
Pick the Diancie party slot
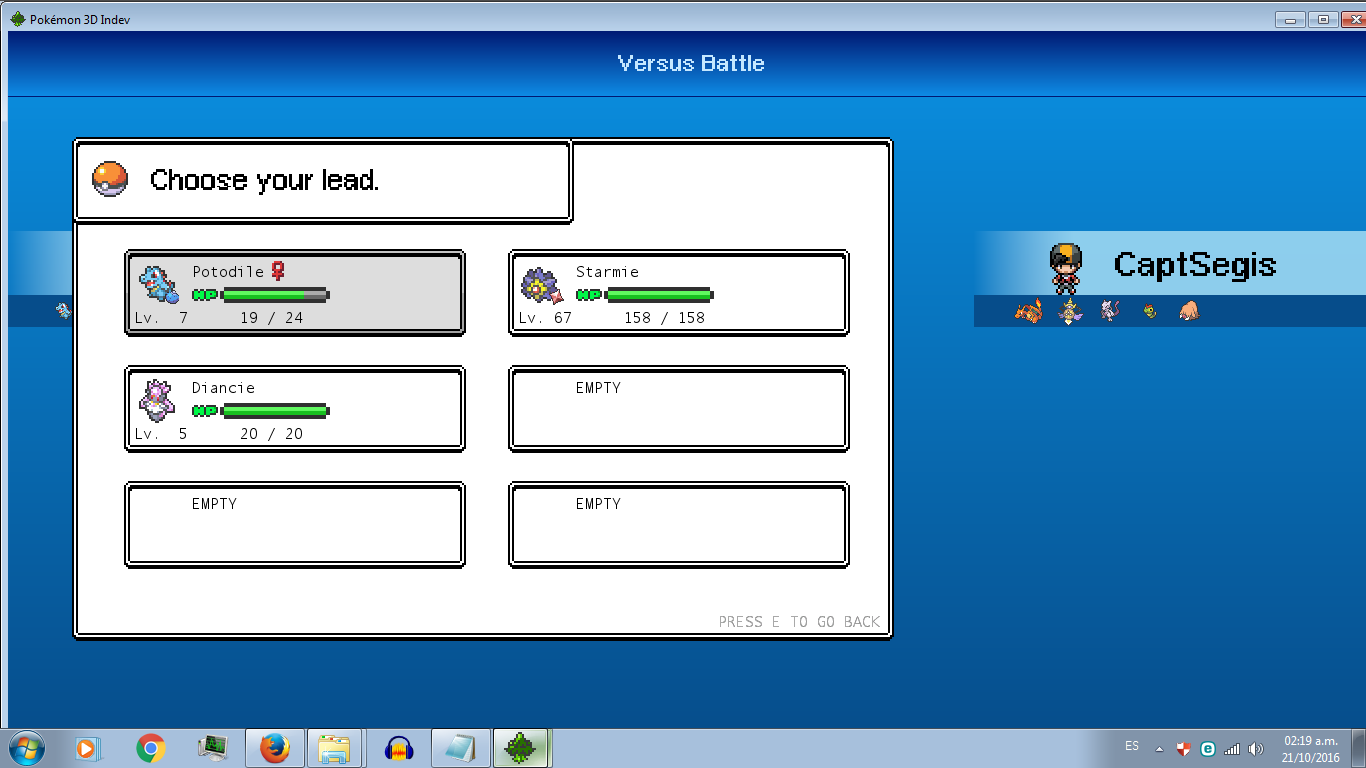coord(294,408)
